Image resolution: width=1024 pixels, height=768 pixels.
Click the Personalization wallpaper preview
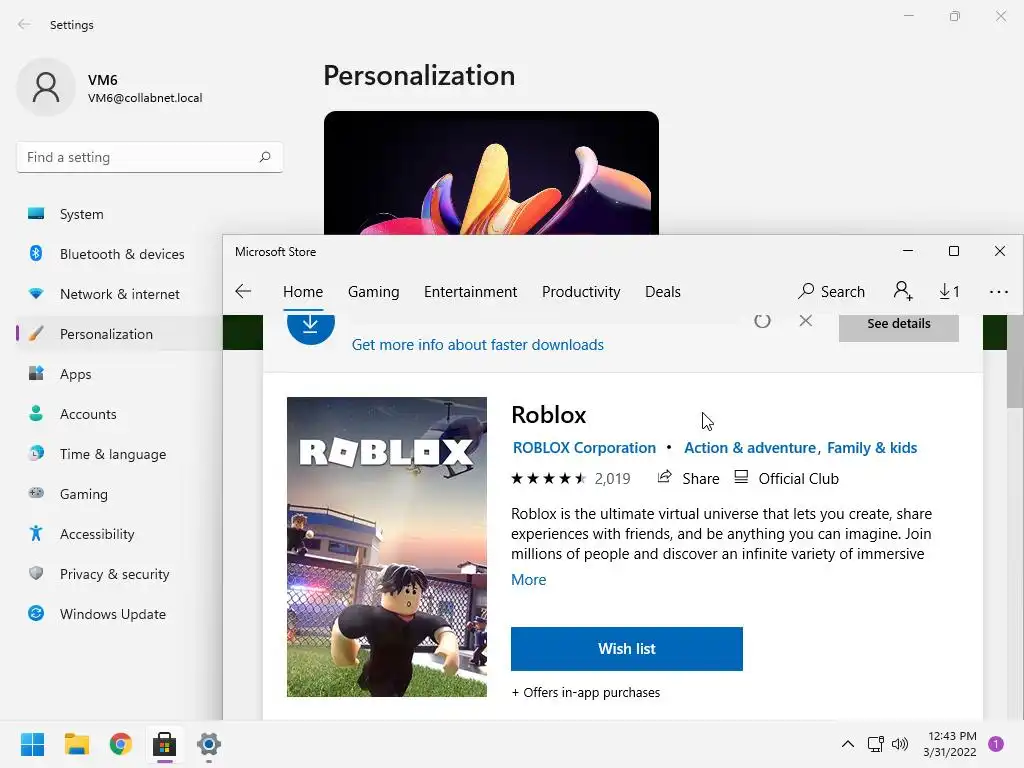point(491,173)
